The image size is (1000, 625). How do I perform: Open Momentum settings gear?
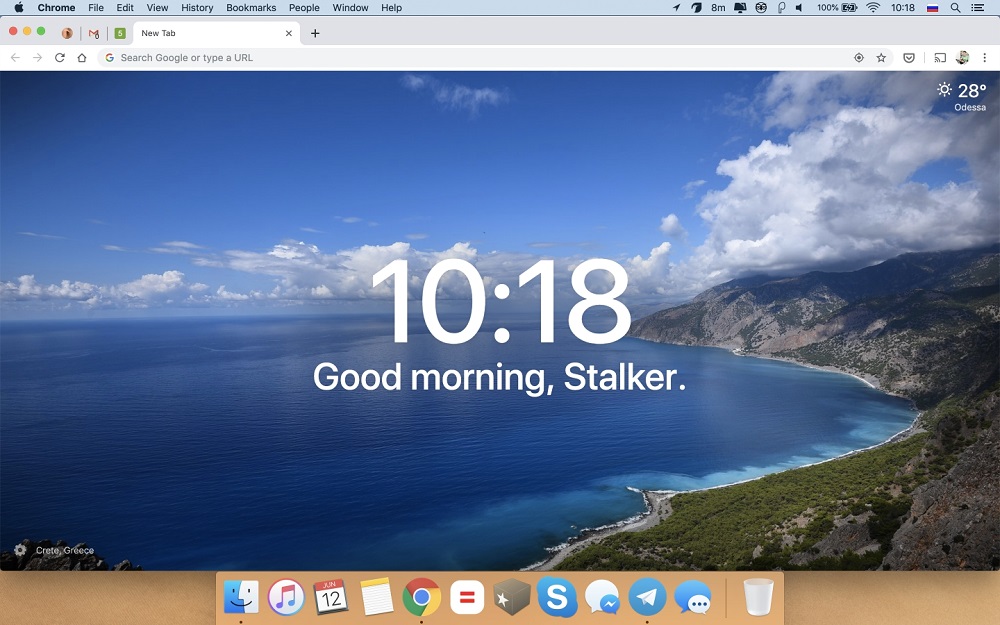coord(20,550)
